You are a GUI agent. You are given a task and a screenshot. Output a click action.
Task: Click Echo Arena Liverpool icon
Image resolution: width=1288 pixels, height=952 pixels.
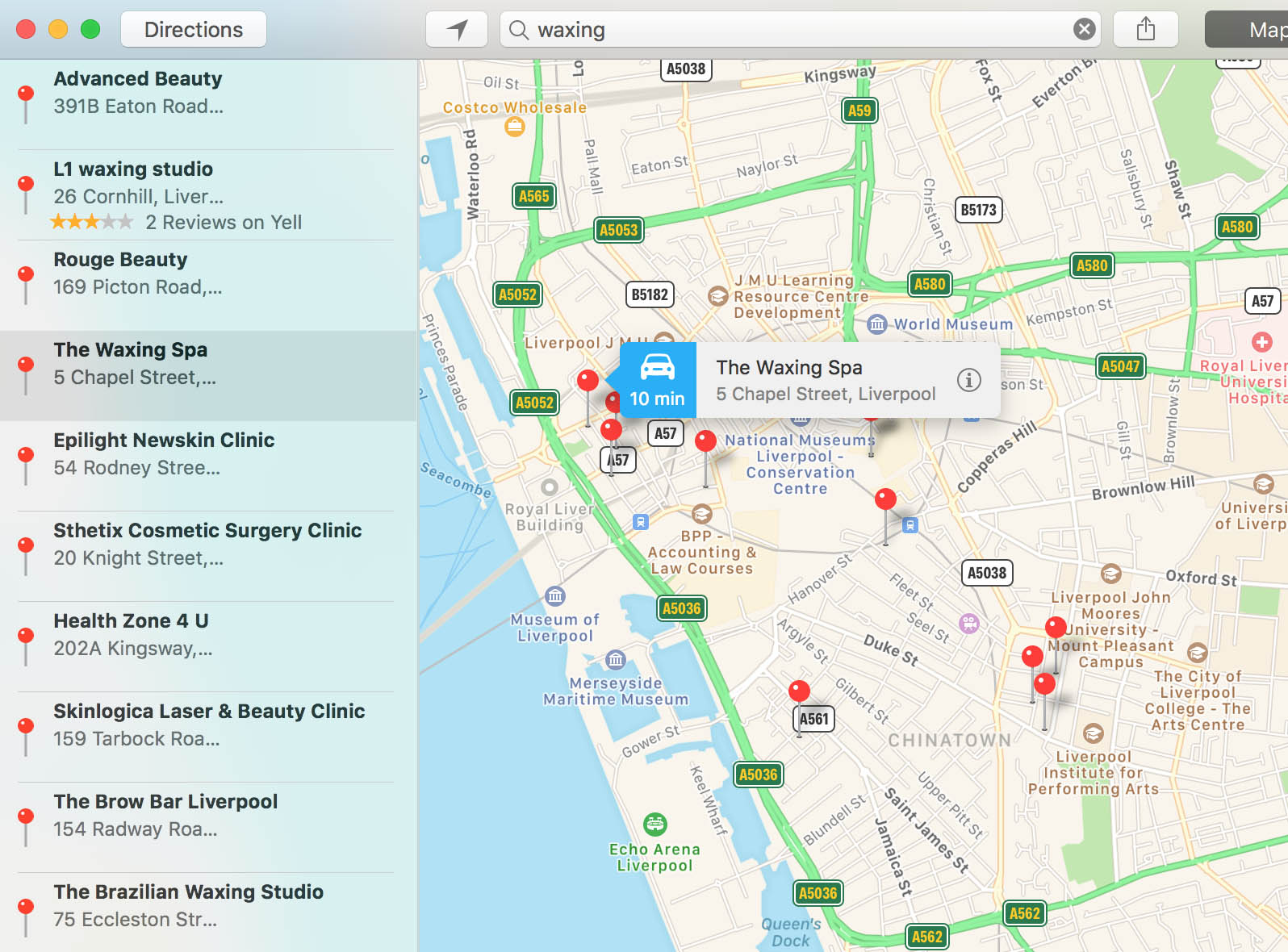click(655, 825)
